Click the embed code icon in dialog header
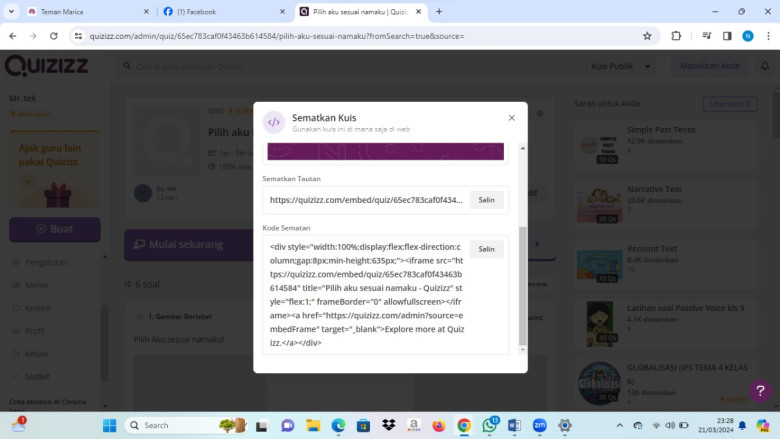The height and width of the screenshot is (439, 780). (x=274, y=122)
